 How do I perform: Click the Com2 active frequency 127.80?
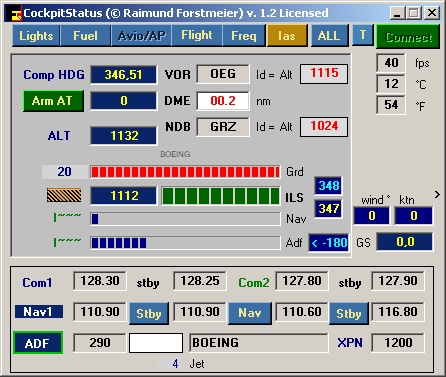(x=302, y=281)
